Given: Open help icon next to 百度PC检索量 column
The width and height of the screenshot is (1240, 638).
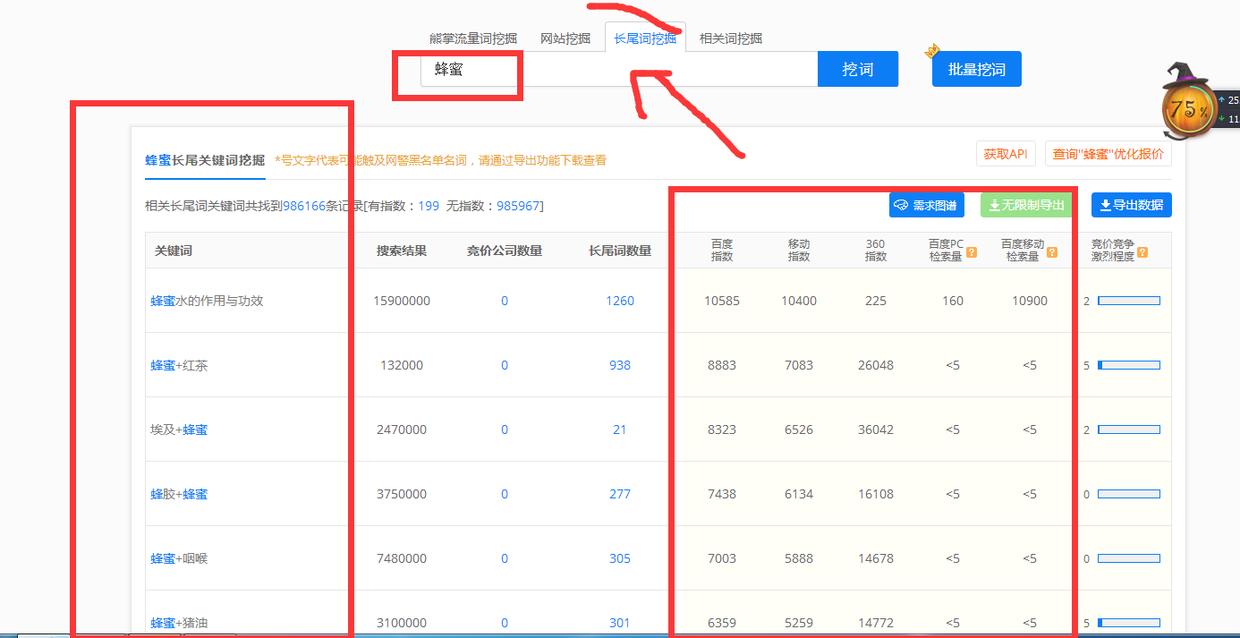Looking at the screenshot, I should [971, 254].
